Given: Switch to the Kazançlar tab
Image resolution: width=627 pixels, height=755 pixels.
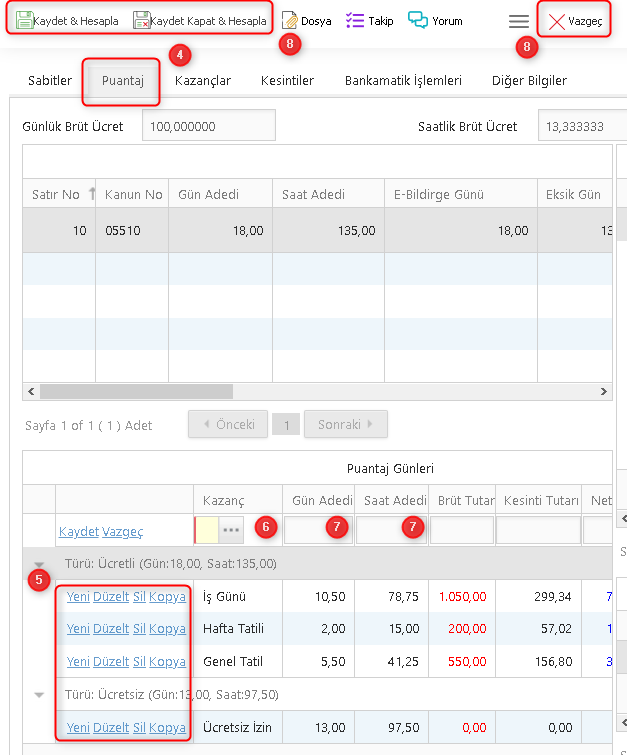Looking at the screenshot, I should pyautogui.click(x=202, y=80).
